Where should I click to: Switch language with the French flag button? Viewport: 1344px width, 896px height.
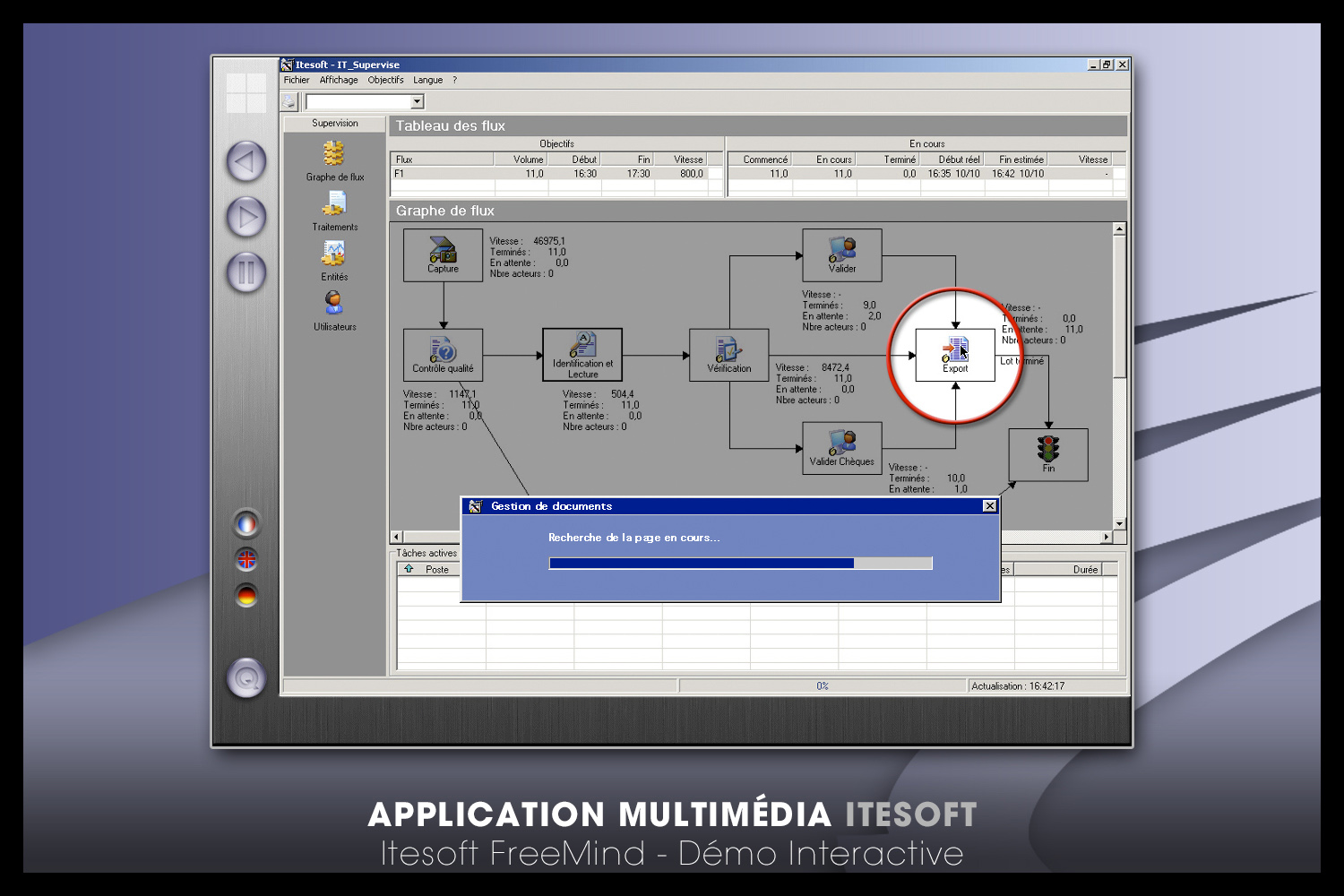[x=246, y=523]
